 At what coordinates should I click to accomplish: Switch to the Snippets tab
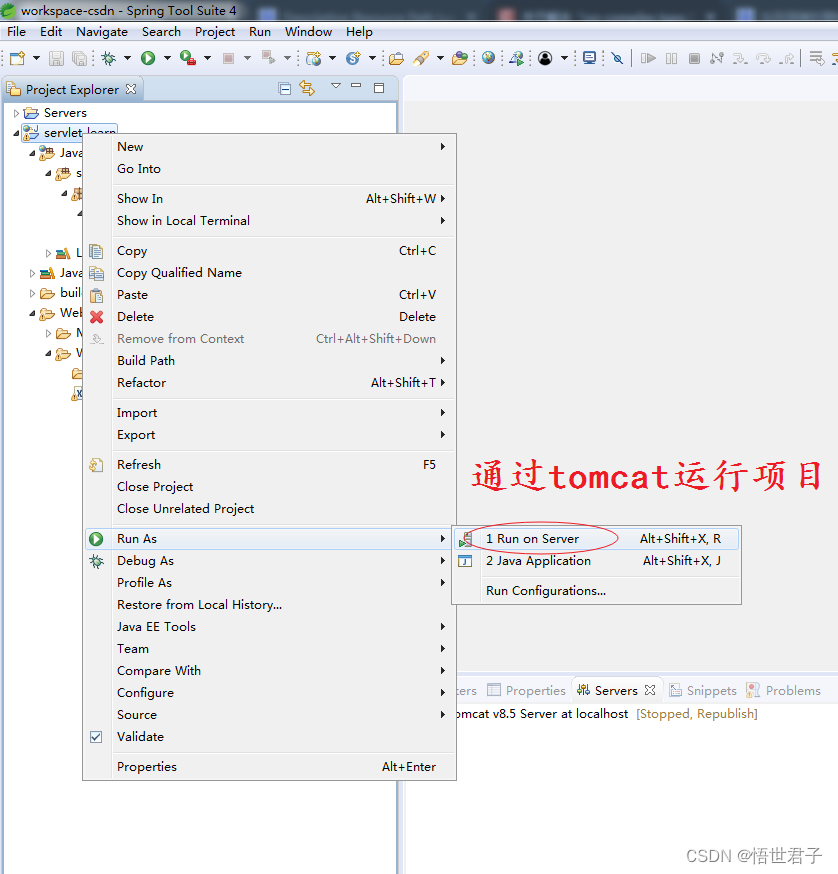tap(703, 691)
